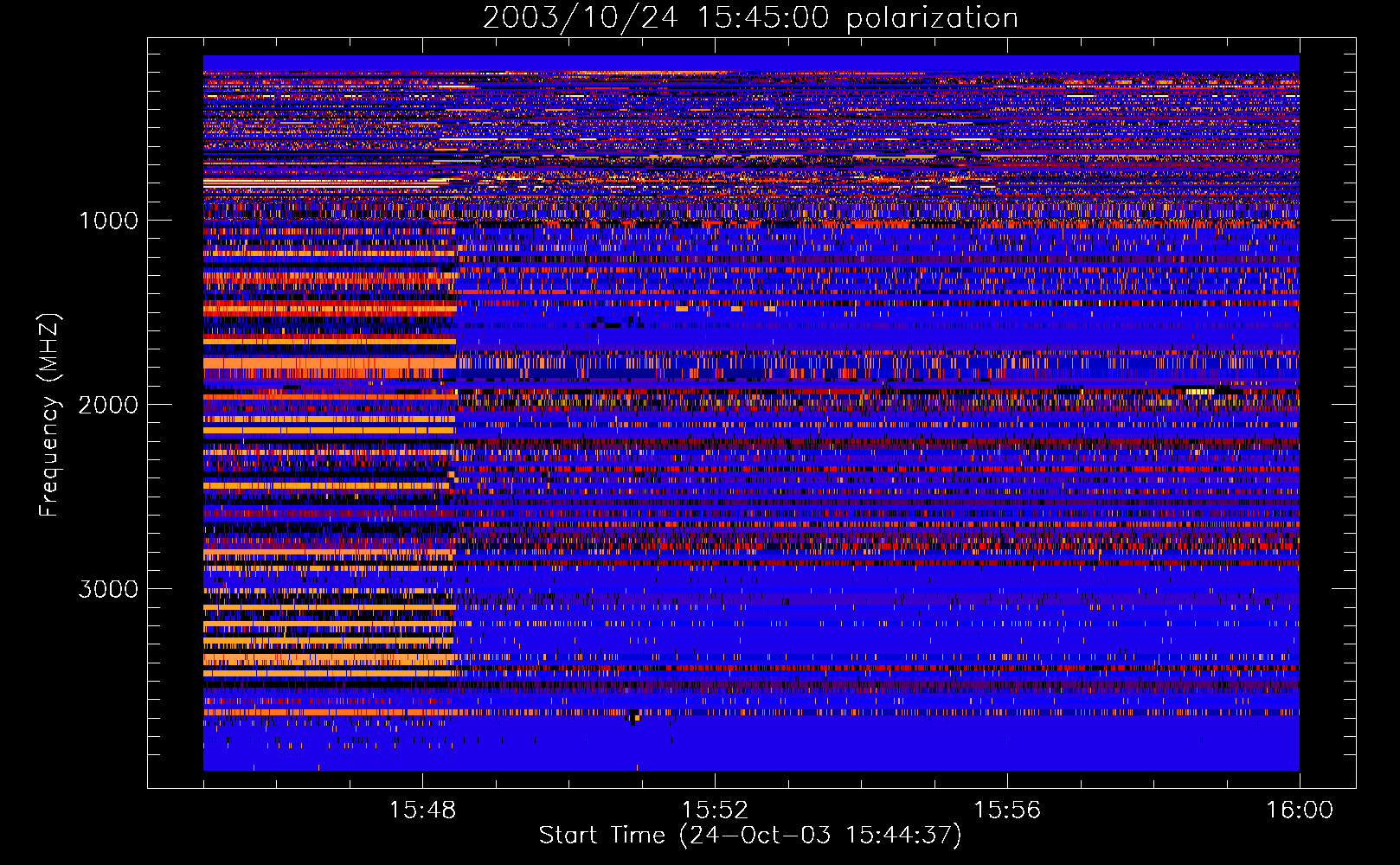Screen dimensions: 1400x865
Task: Click the 16:00 time tick label
Action: click(x=1300, y=811)
